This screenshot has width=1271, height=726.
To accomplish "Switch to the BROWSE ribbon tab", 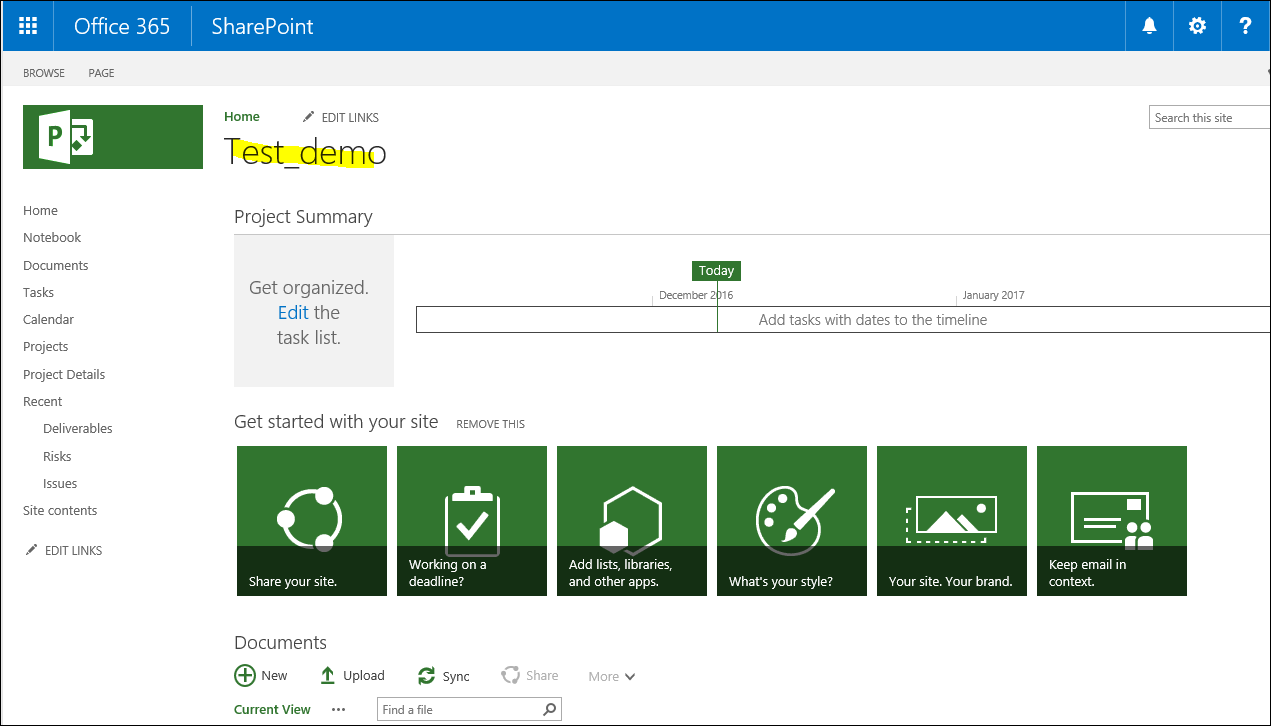I will 44,73.
